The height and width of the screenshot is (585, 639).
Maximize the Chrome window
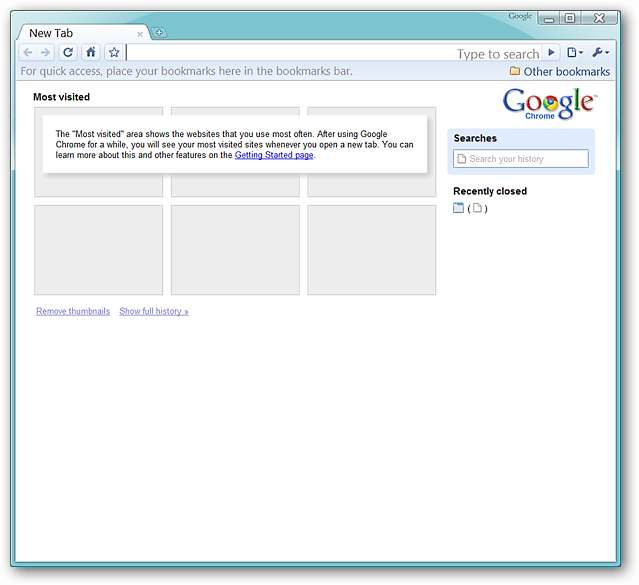click(570, 18)
